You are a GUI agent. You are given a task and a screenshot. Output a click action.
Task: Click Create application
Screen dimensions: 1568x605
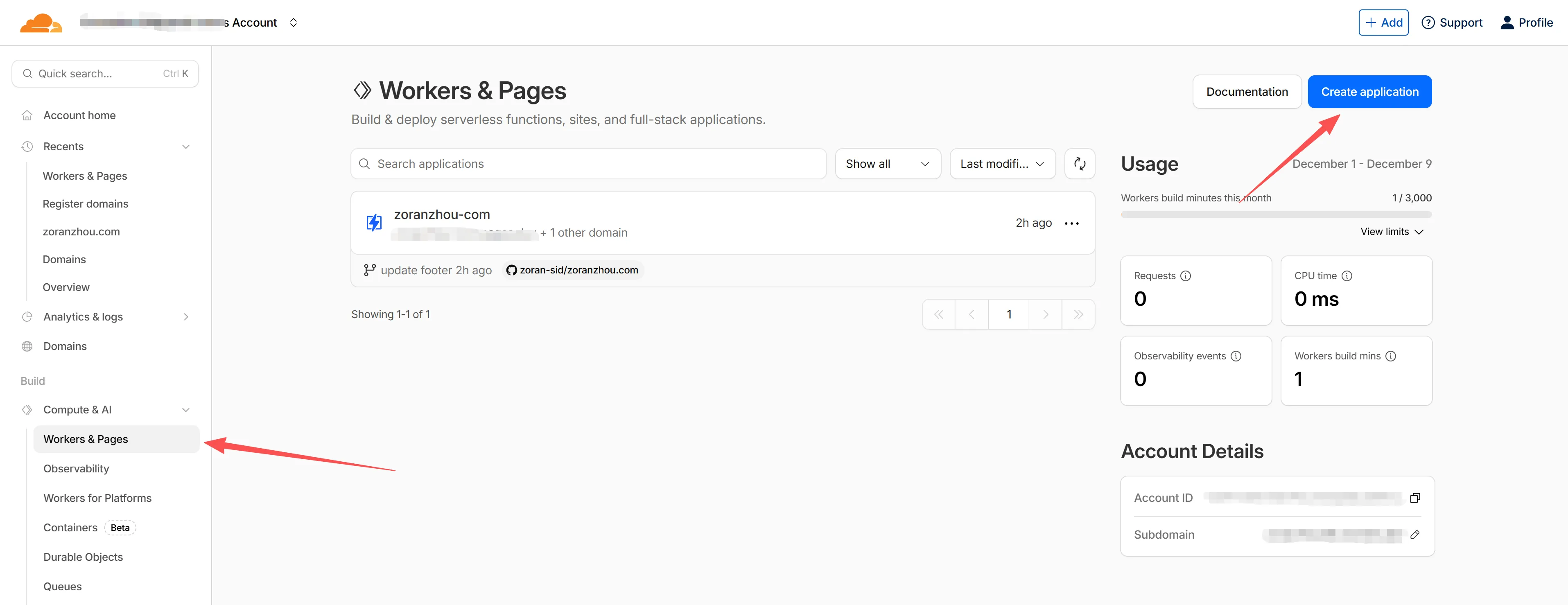(1369, 92)
